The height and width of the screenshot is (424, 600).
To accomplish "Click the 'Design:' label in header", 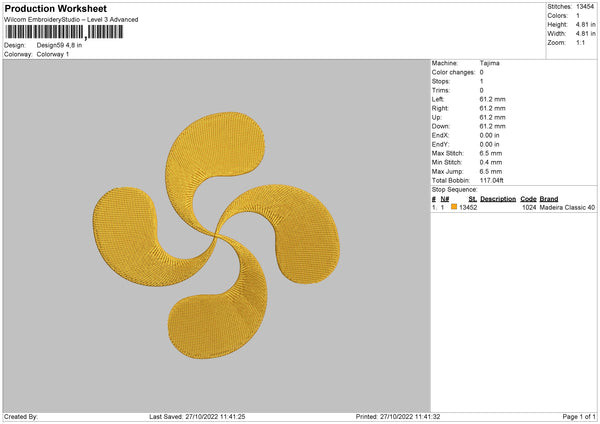I will (x=15, y=45).
